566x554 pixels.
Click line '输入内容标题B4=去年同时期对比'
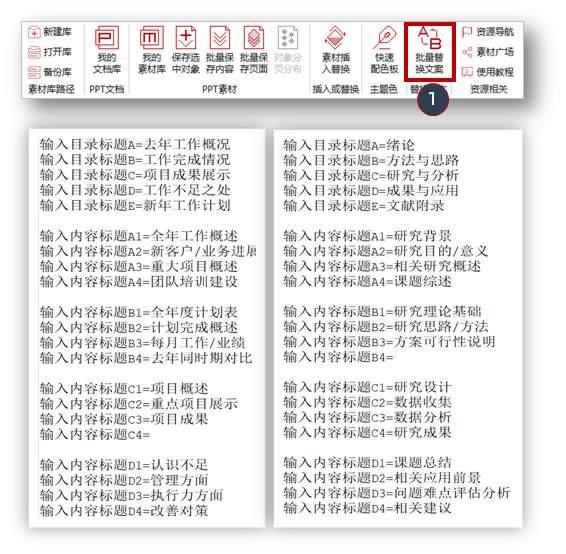click(146, 358)
